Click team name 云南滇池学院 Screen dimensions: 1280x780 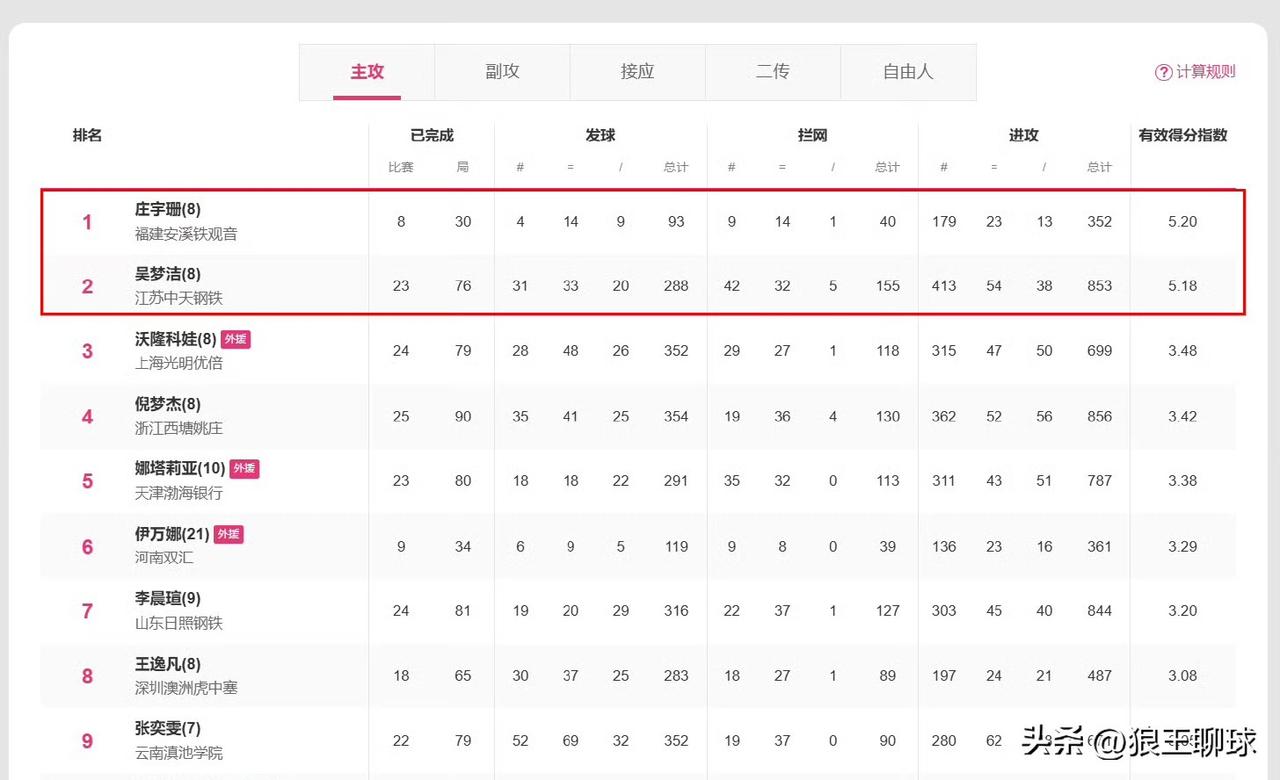179,753
